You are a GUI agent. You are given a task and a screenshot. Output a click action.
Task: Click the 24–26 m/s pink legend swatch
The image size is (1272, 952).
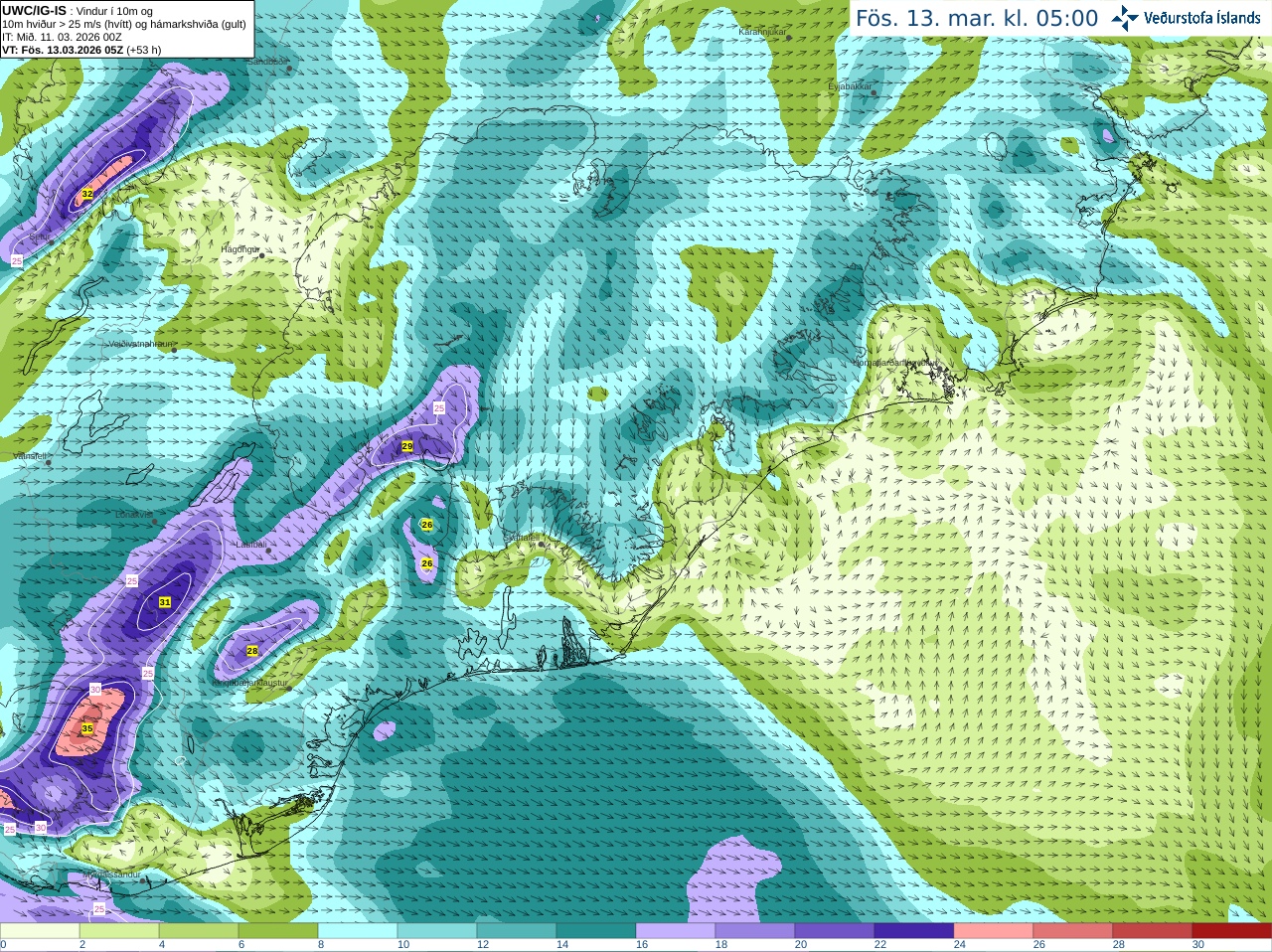click(x=994, y=931)
